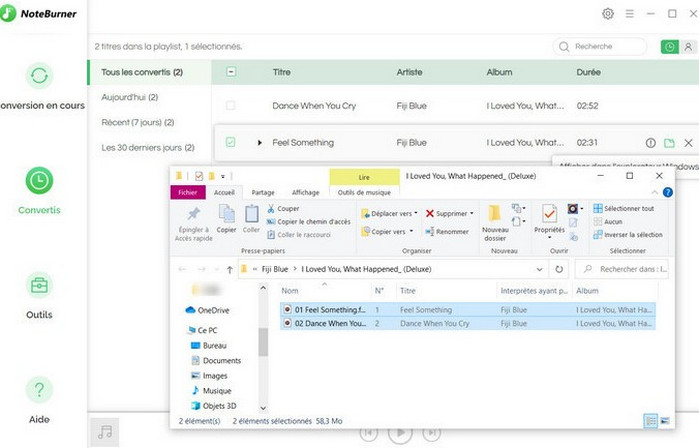The image size is (699, 448).
Task: Show info for Feel Something
Action: tap(650, 143)
